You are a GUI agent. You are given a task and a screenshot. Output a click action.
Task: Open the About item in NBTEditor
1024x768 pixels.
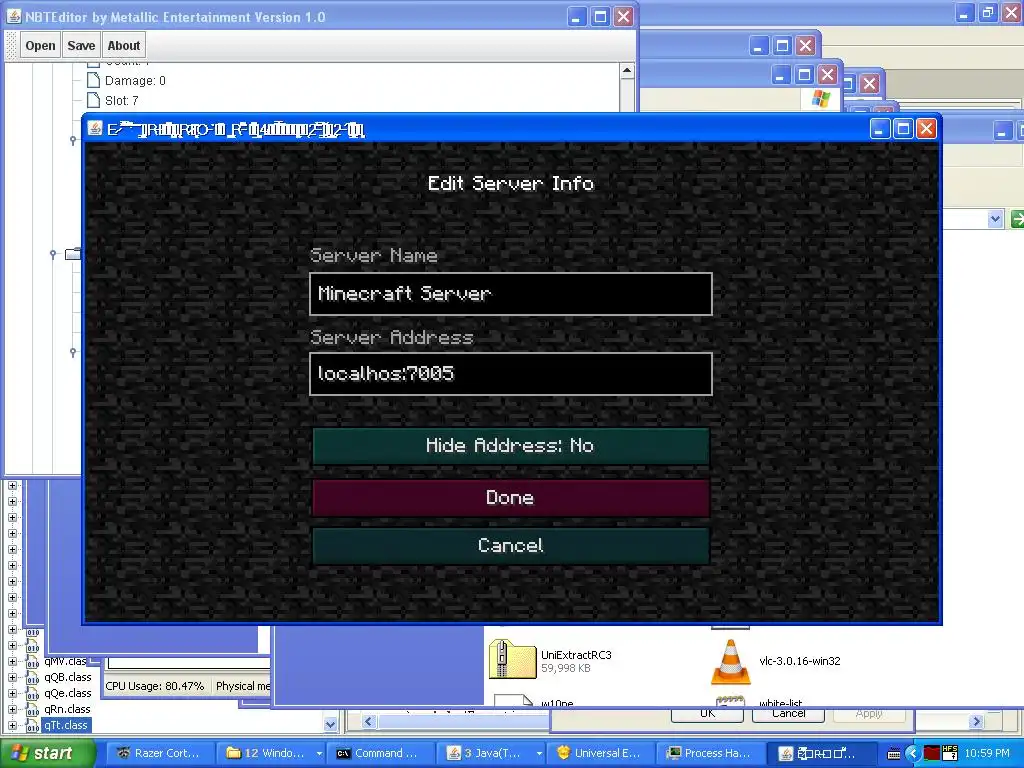123,46
